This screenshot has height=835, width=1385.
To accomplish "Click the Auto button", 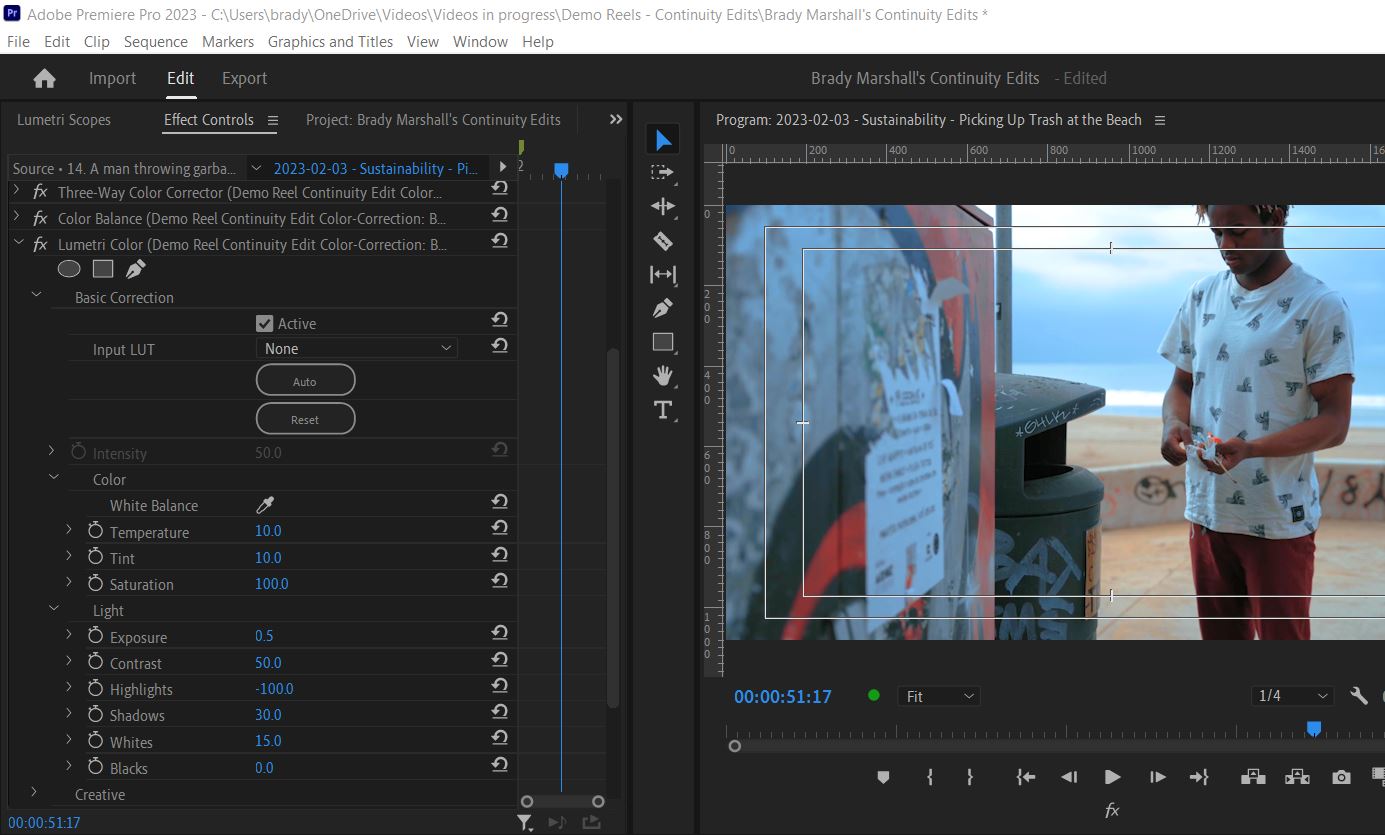I will pyautogui.click(x=305, y=381).
